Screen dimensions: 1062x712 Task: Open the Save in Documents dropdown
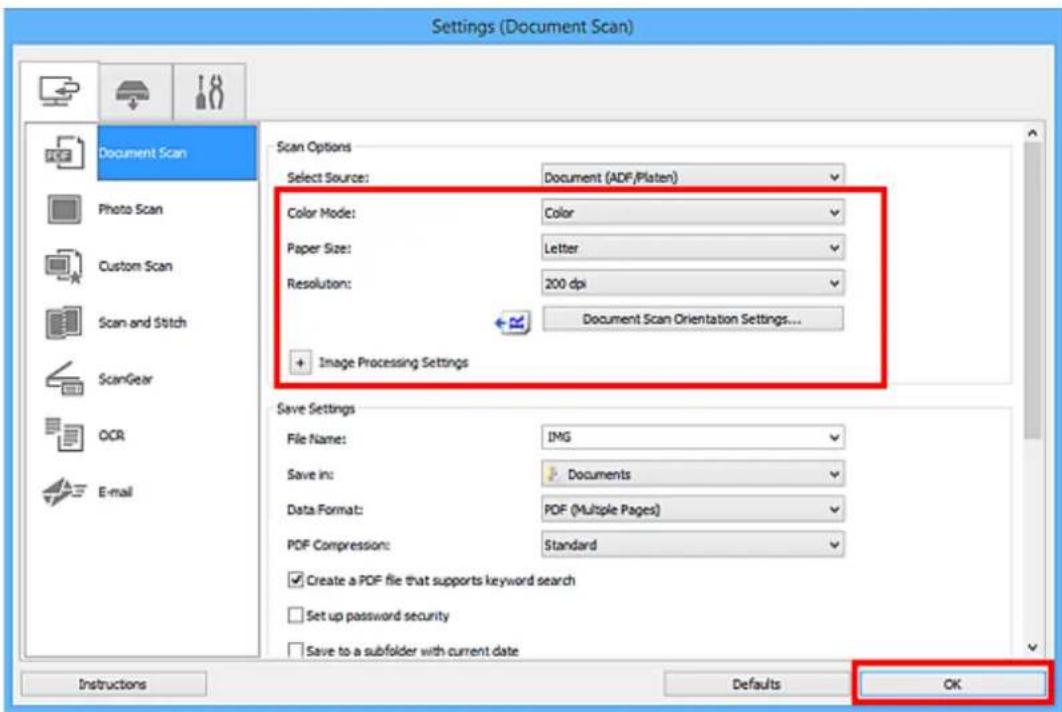[x=692, y=474]
